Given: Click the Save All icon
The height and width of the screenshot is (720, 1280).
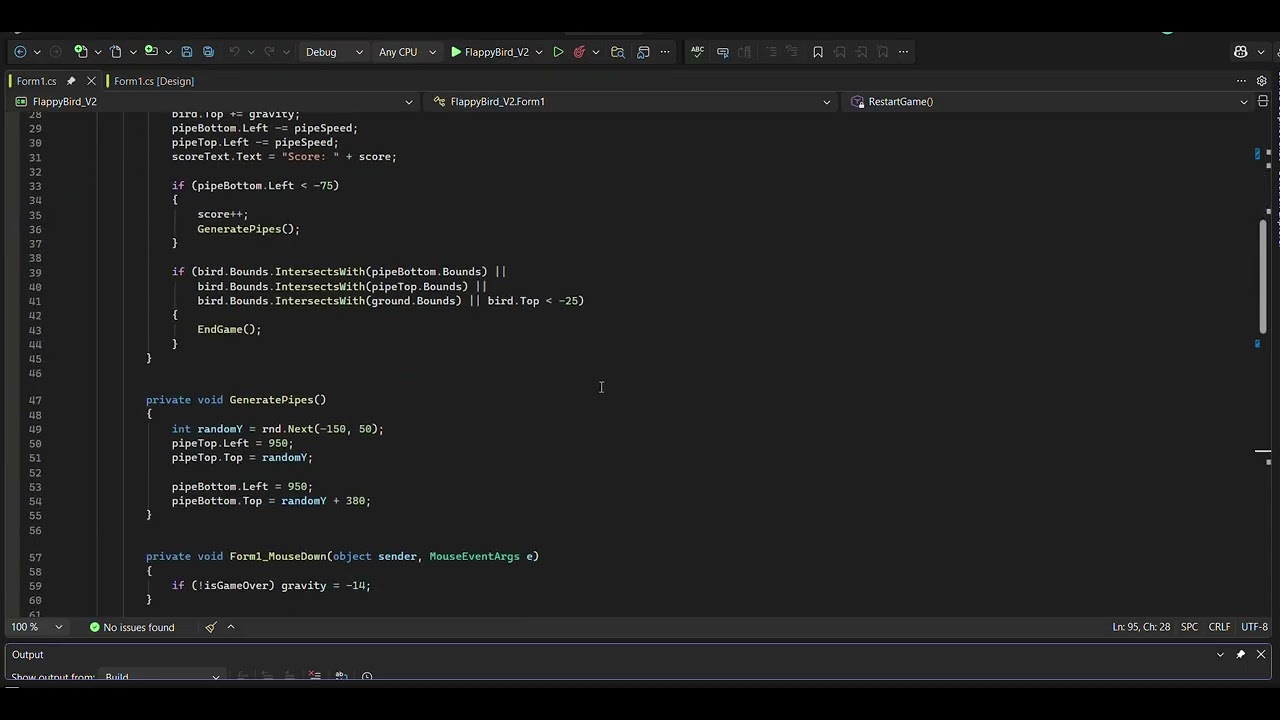Looking at the screenshot, I should (208, 52).
